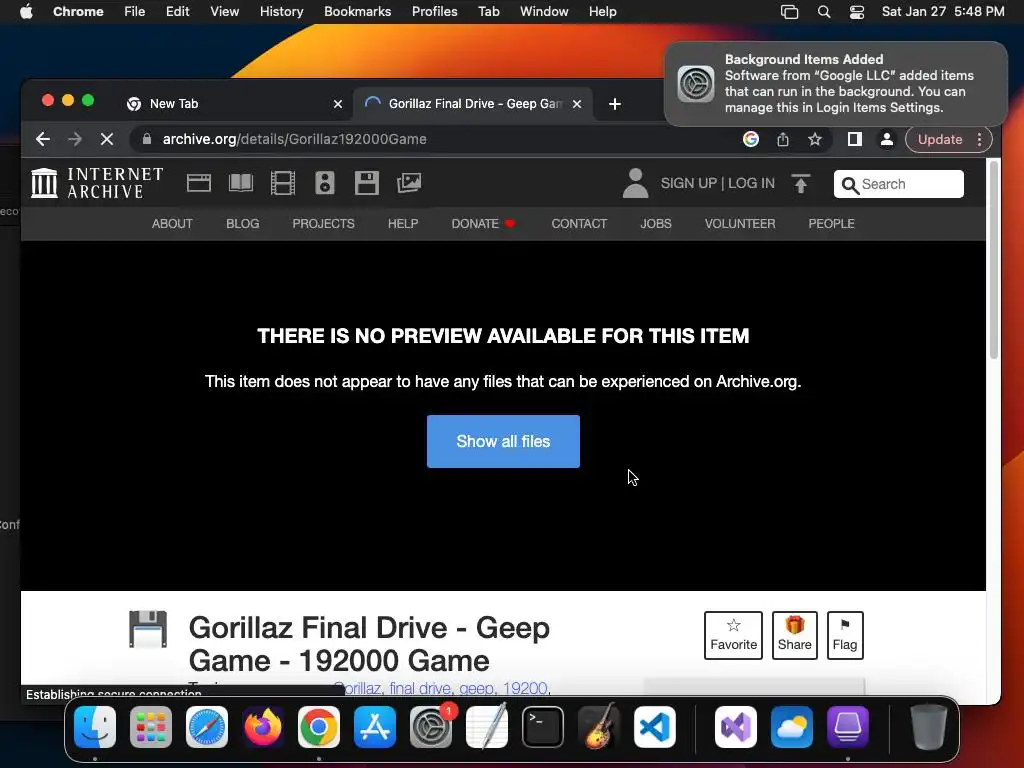Viewport: 1024px width, 768px height.
Task: Open the Texts book icon
Action: tap(241, 183)
